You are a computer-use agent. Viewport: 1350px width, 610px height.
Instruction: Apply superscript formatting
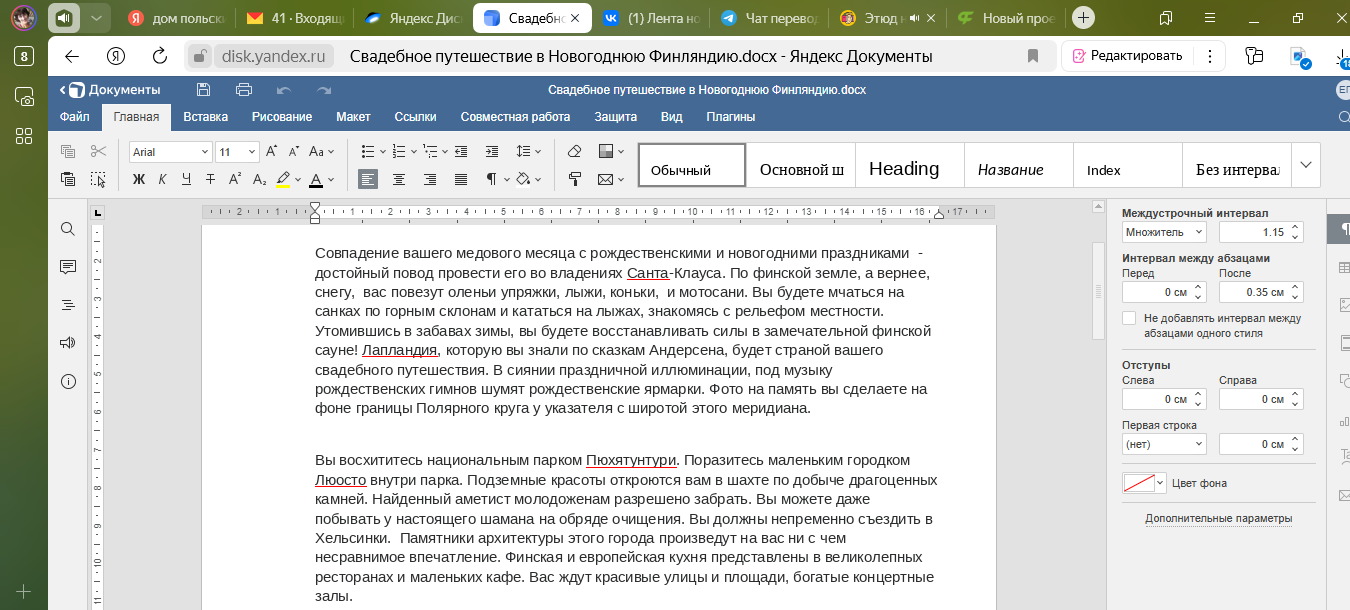[235, 180]
